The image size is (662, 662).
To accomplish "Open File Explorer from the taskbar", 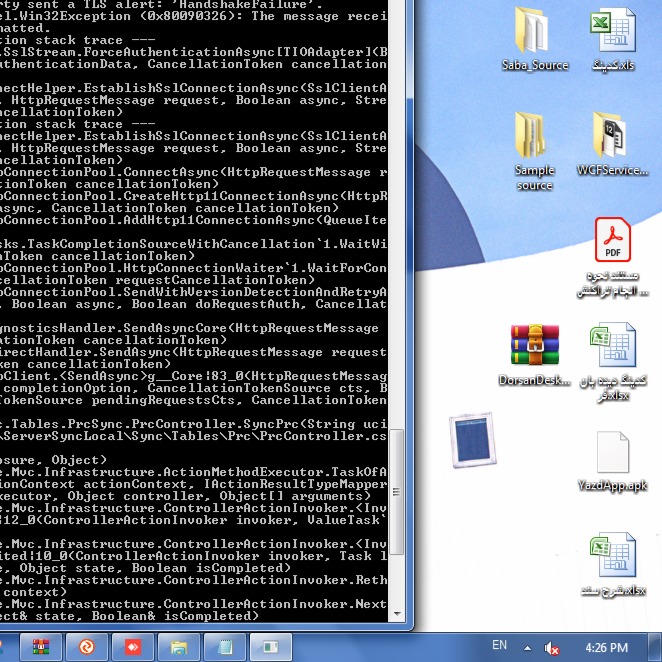I will 180,648.
